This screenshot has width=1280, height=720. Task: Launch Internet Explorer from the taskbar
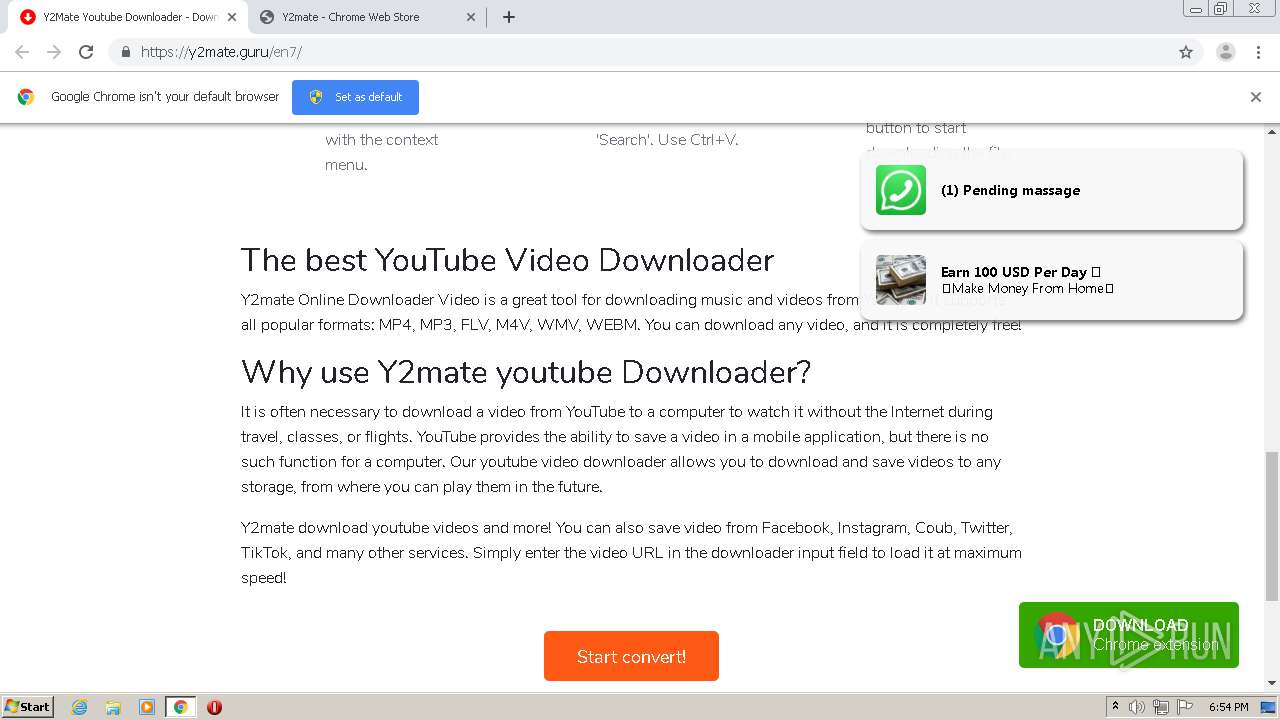tap(80, 707)
